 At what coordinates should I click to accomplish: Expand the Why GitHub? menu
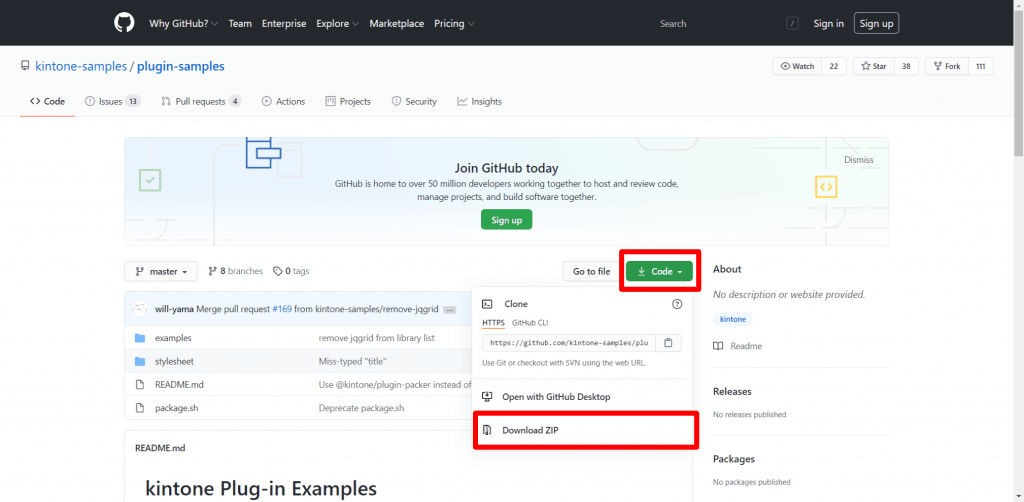184,23
